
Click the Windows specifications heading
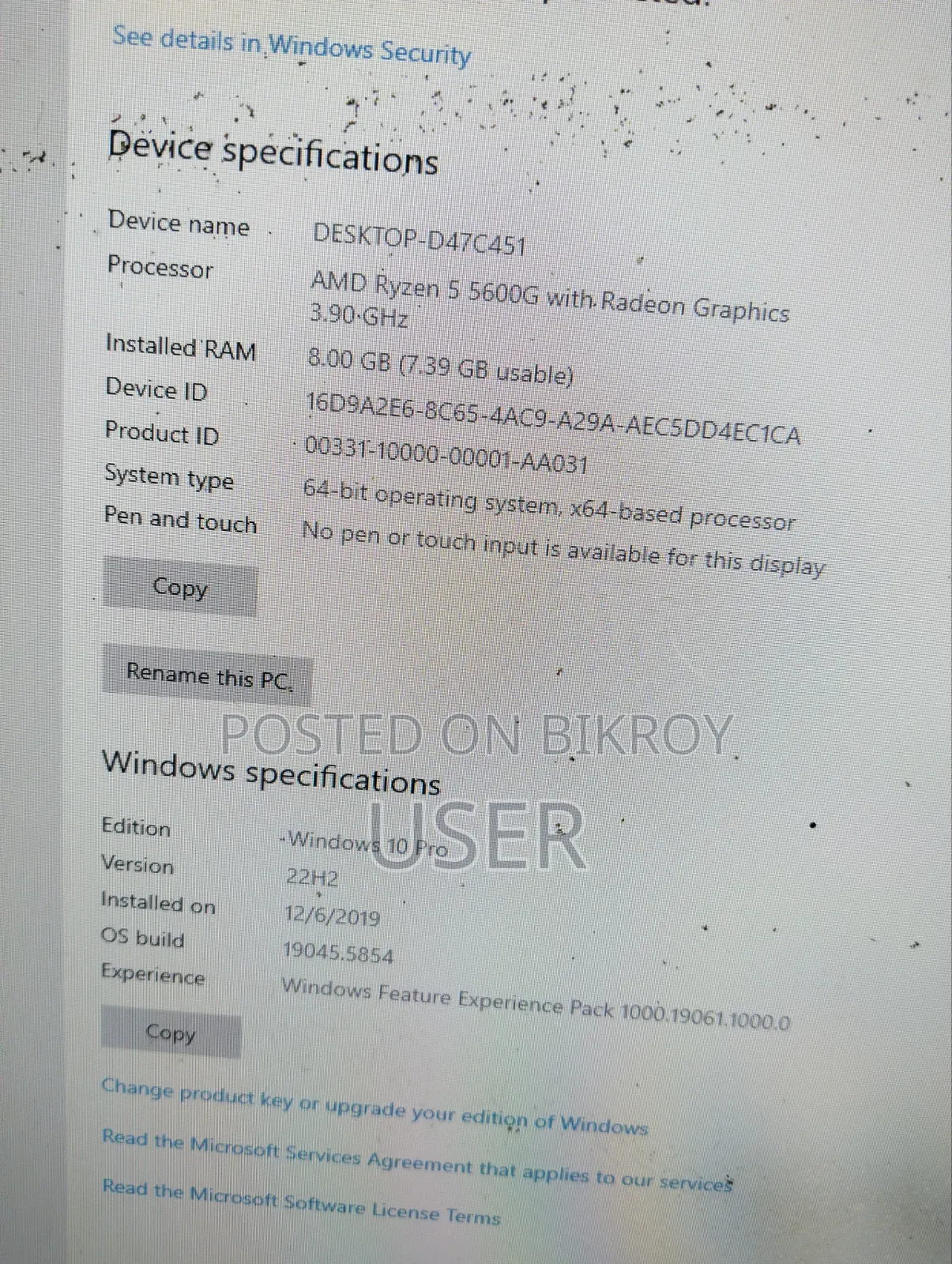pyautogui.click(x=271, y=772)
